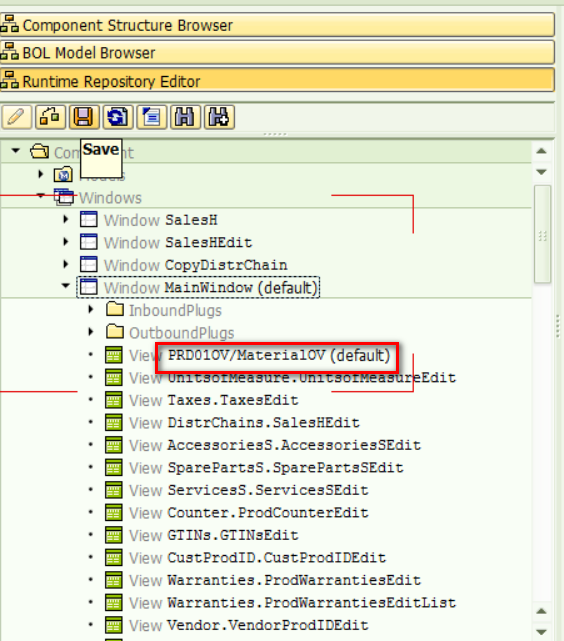Expand the Window SalesH node
Viewport: 564px width, 641px height.
point(66,220)
